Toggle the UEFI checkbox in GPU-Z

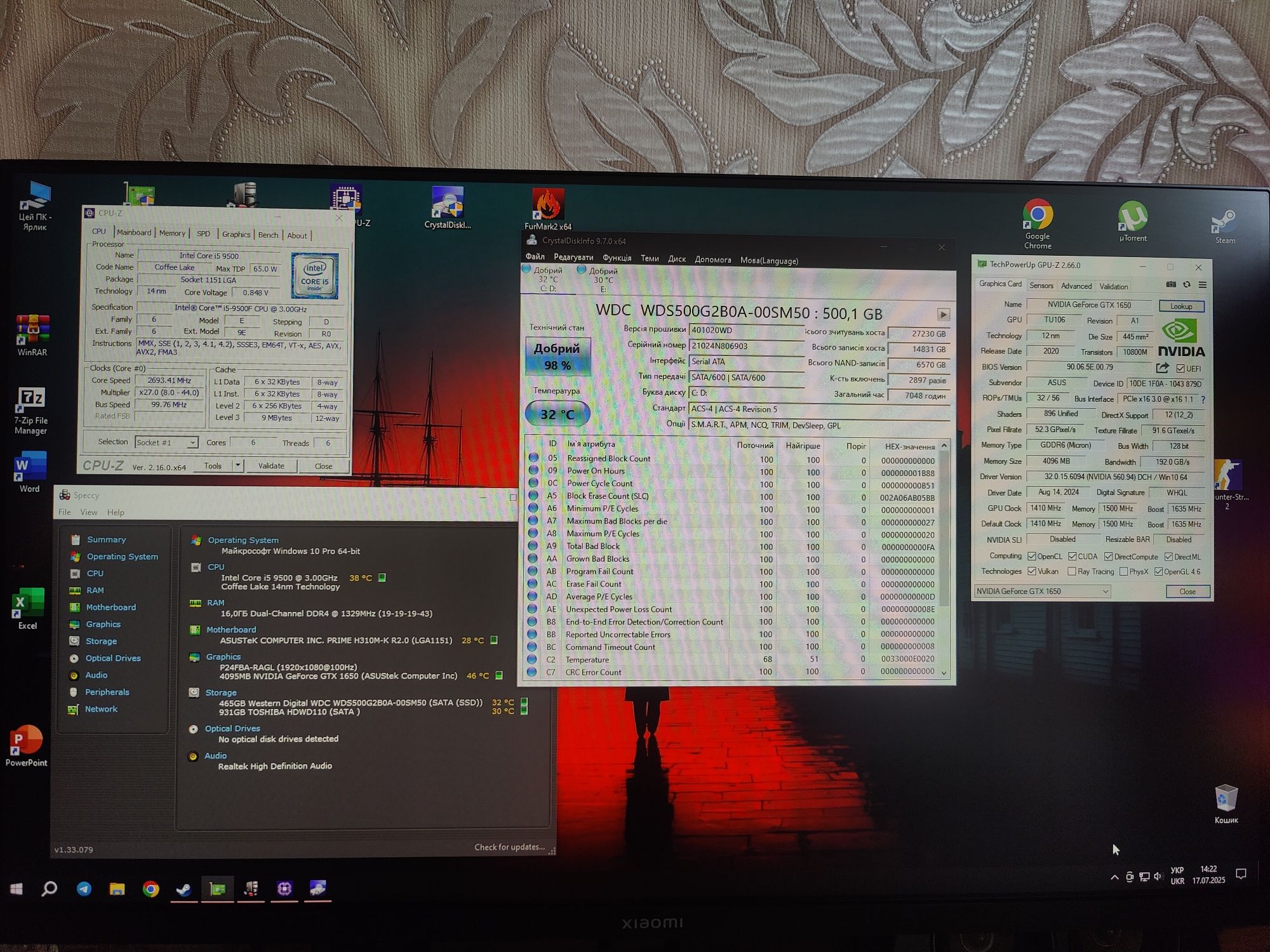coord(1180,368)
